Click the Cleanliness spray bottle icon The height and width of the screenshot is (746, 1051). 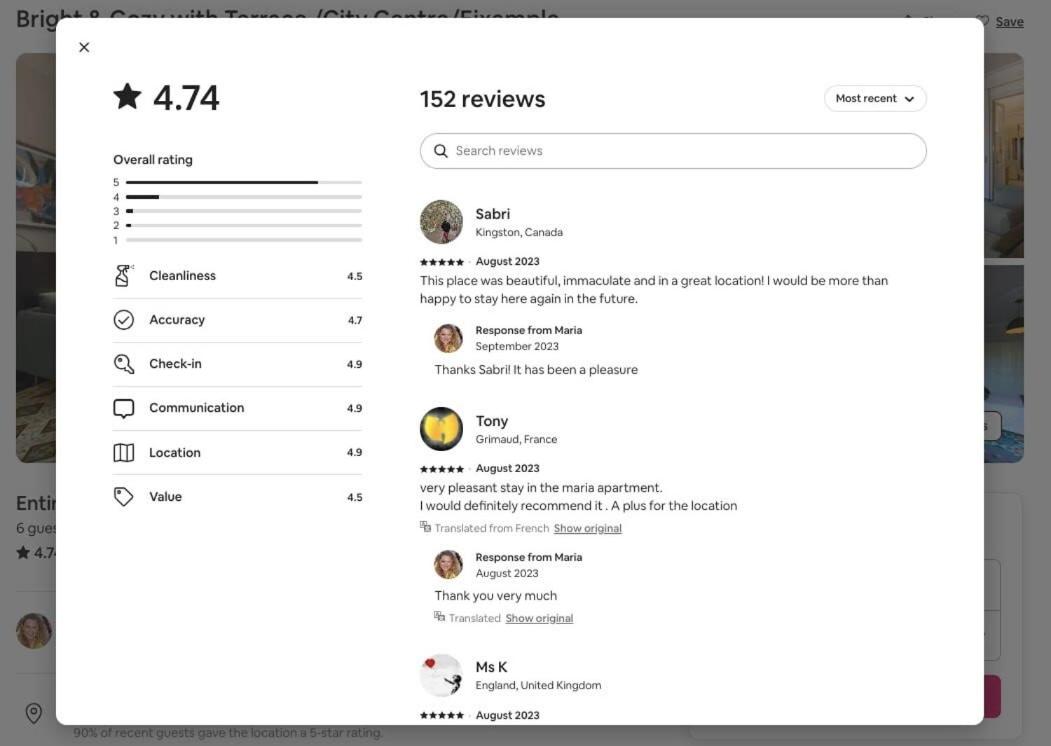(x=123, y=275)
